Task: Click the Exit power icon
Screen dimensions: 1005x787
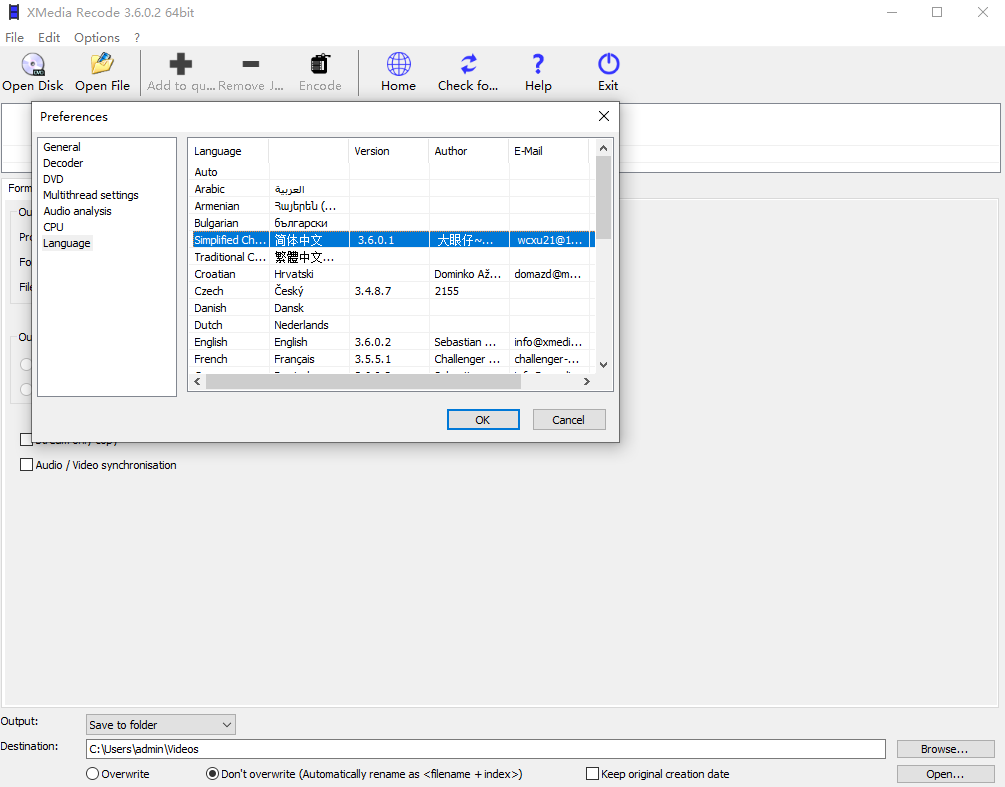Action: point(608,65)
